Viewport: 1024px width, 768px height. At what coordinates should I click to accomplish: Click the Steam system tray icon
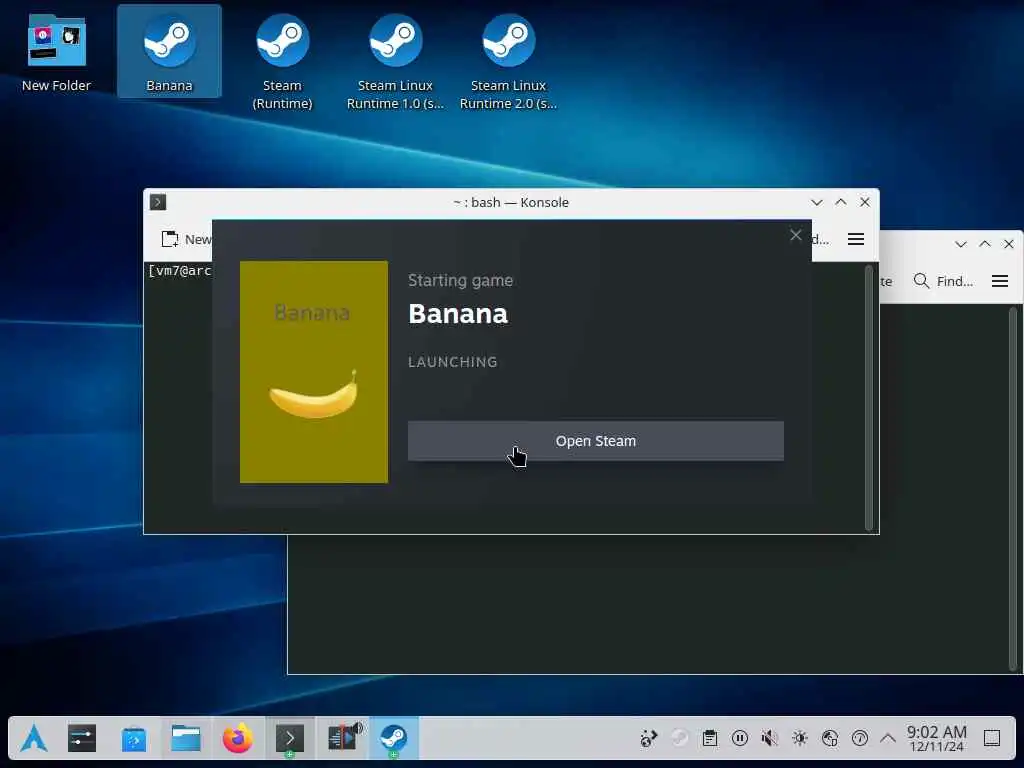[680, 738]
